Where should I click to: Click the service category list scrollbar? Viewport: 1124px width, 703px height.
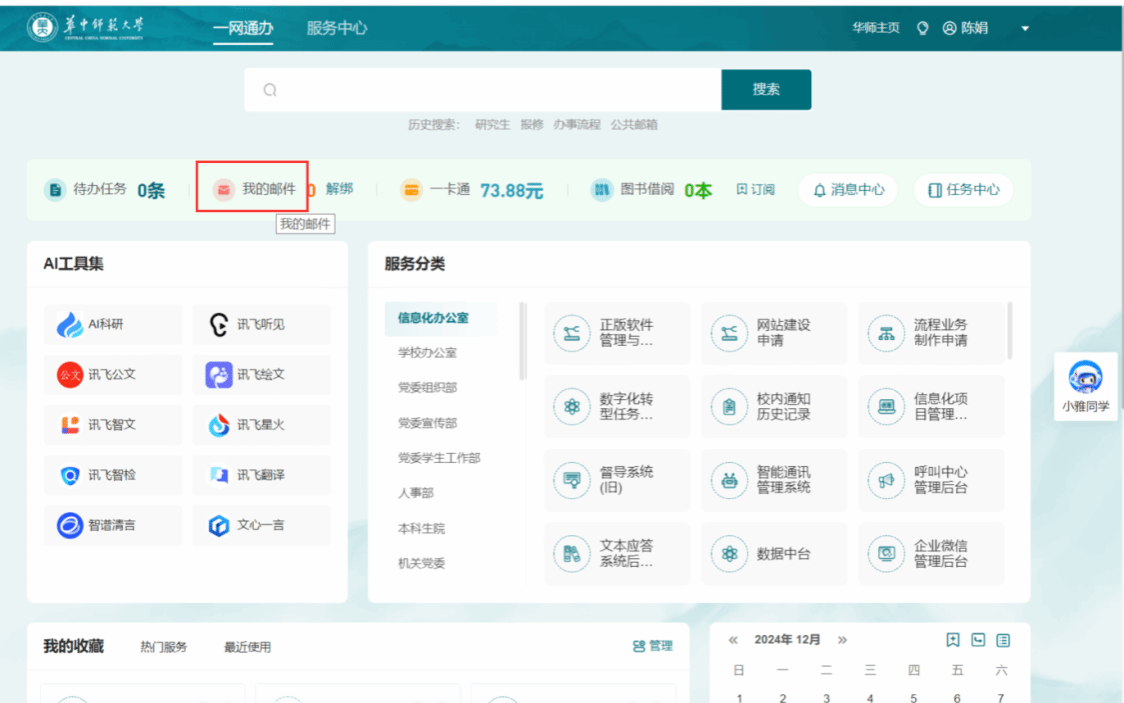point(523,341)
